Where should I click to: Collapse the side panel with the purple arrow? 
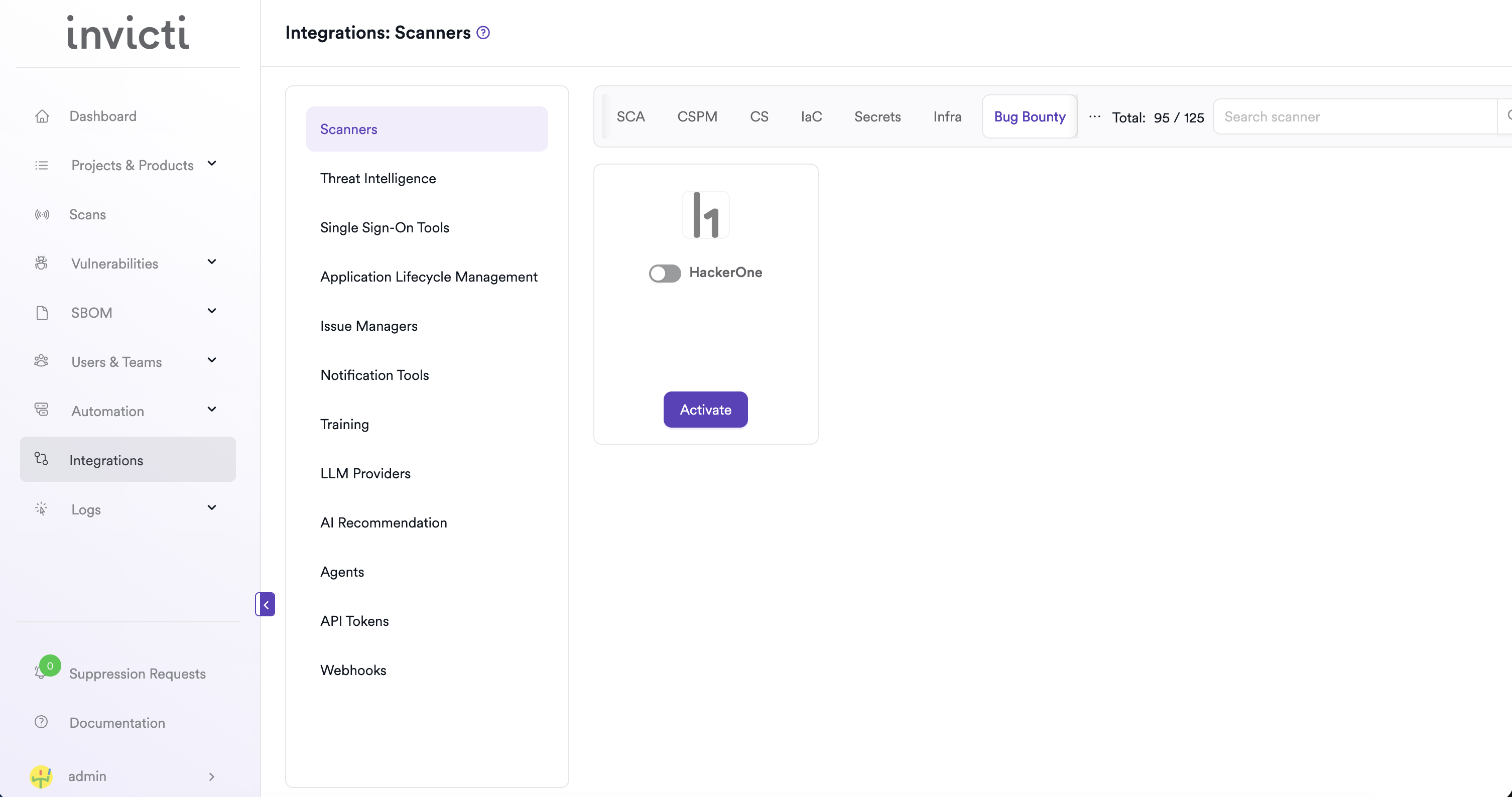(266, 604)
